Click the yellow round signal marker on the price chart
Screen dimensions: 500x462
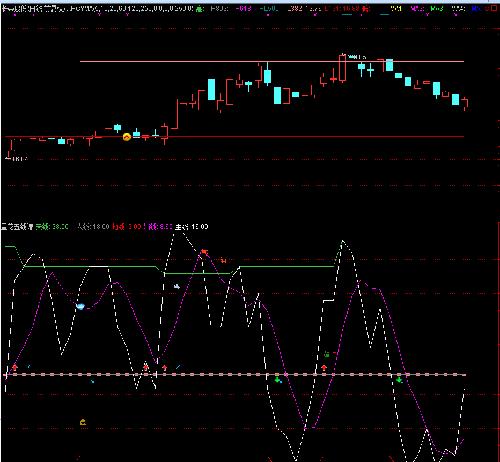pyautogui.click(x=127, y=137)
